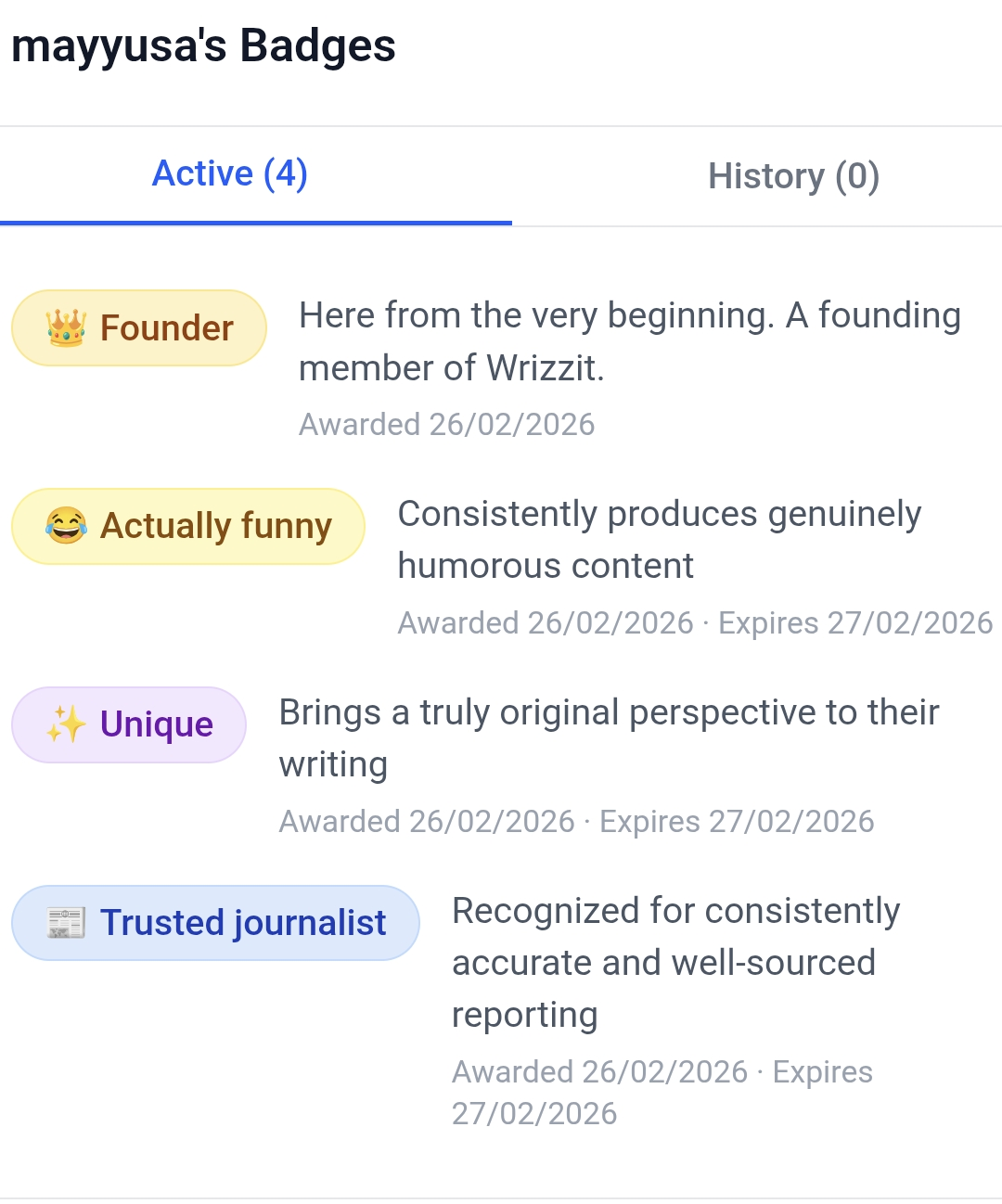Click the Trusted journalist award and expiry dates
The image size is (1002, 1204).
(662, 1092)
